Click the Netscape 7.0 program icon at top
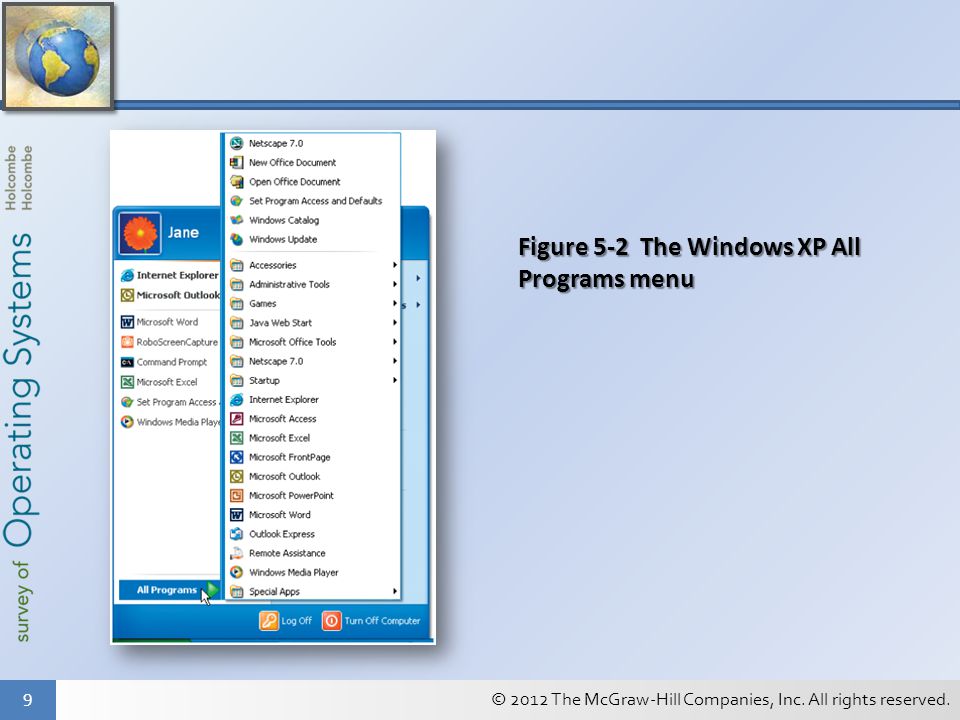Screen dimensions: 960x720 tap(236, 143)
